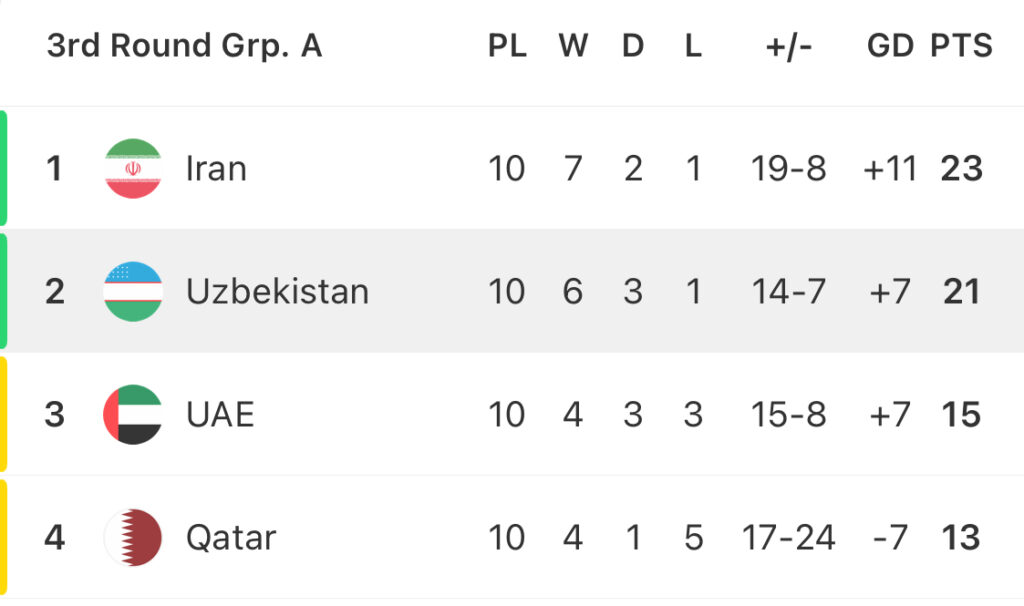Select the PTS column header

(x=961, y=46)
